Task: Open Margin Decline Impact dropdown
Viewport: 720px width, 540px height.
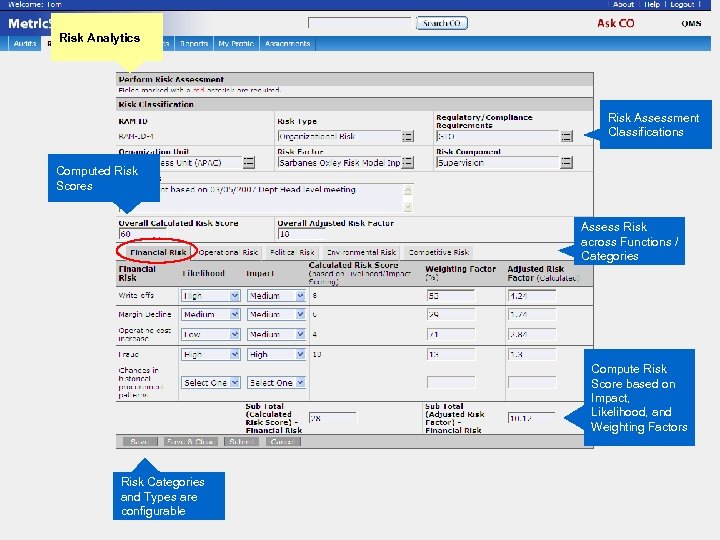Action: point(276,314)
